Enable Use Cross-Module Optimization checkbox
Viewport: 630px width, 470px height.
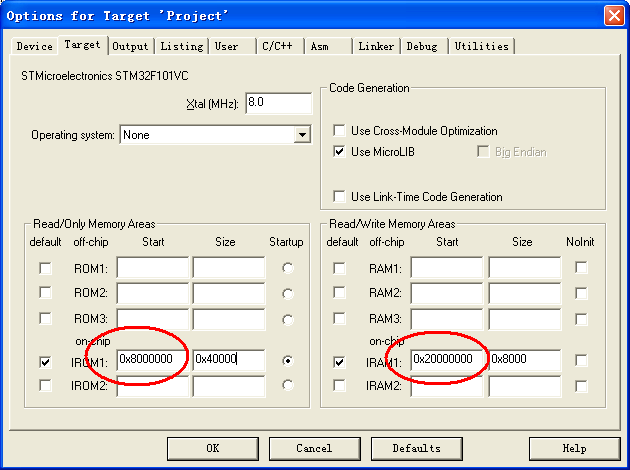click(x=341, y=131)
